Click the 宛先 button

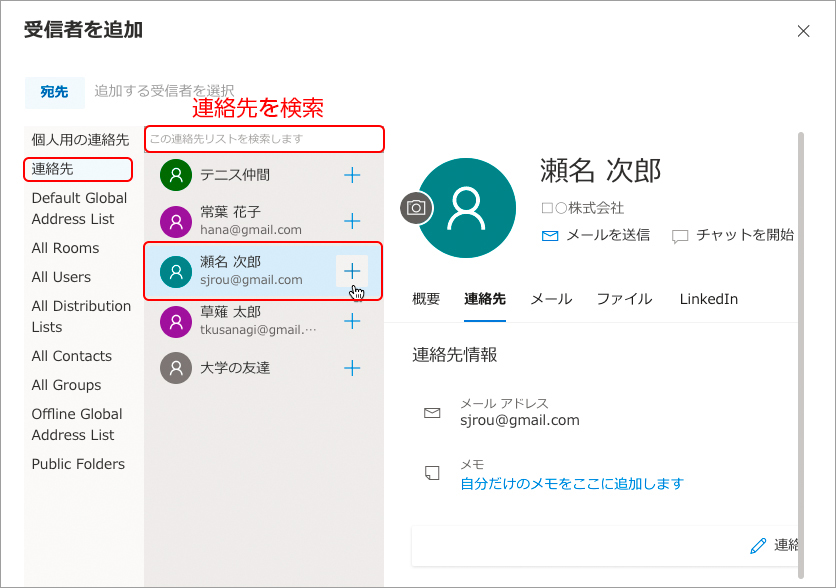54,92
